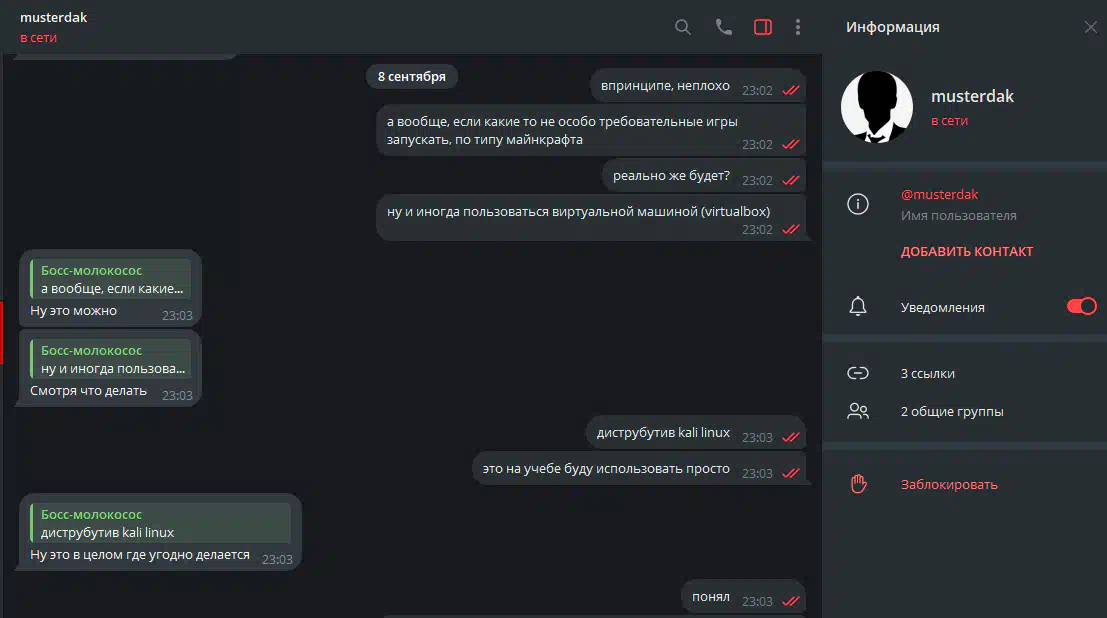
Task: Click Заблокировать to block user
Action: click(949, 485)
